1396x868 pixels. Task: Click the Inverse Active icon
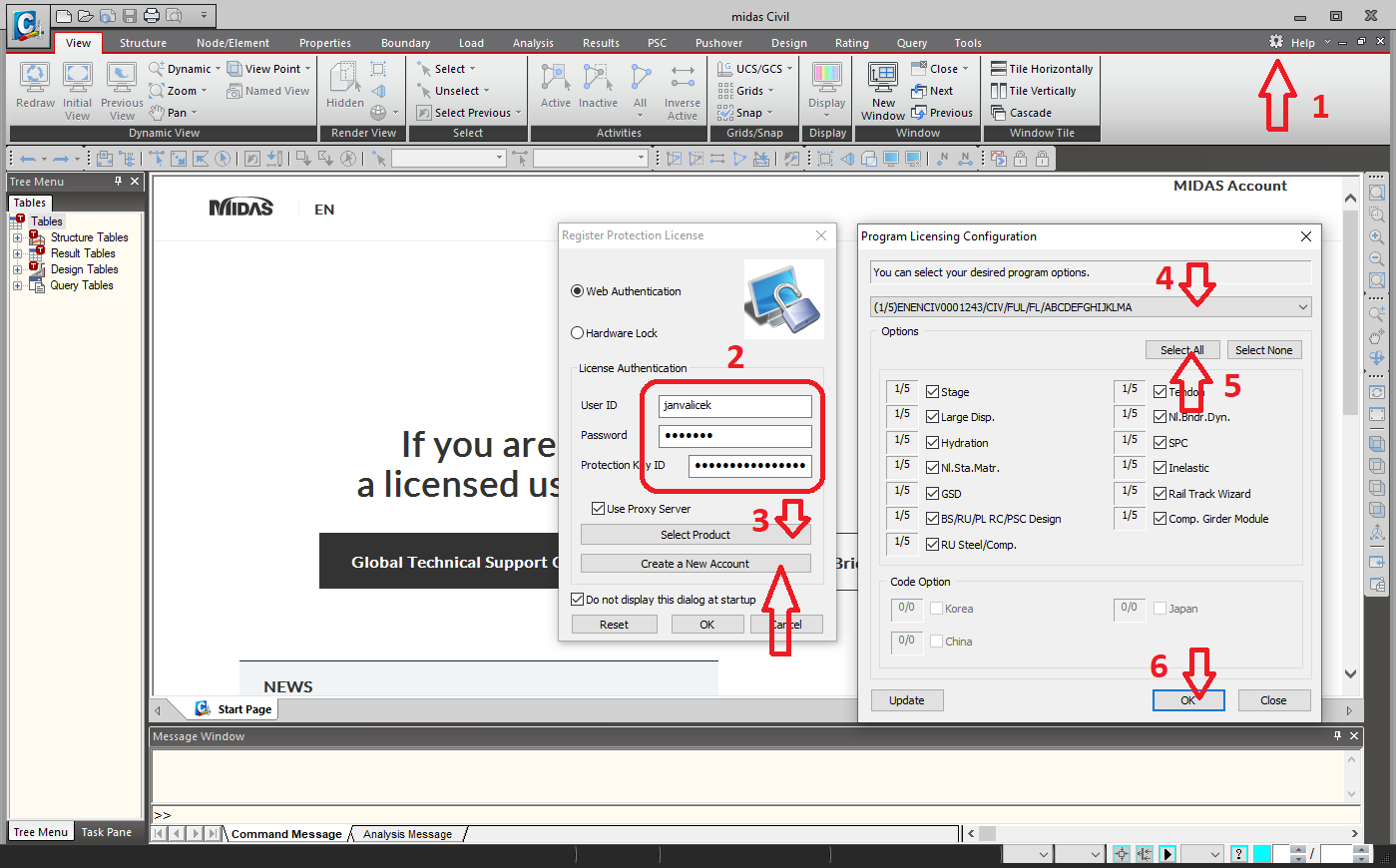(x=683, y=79)
